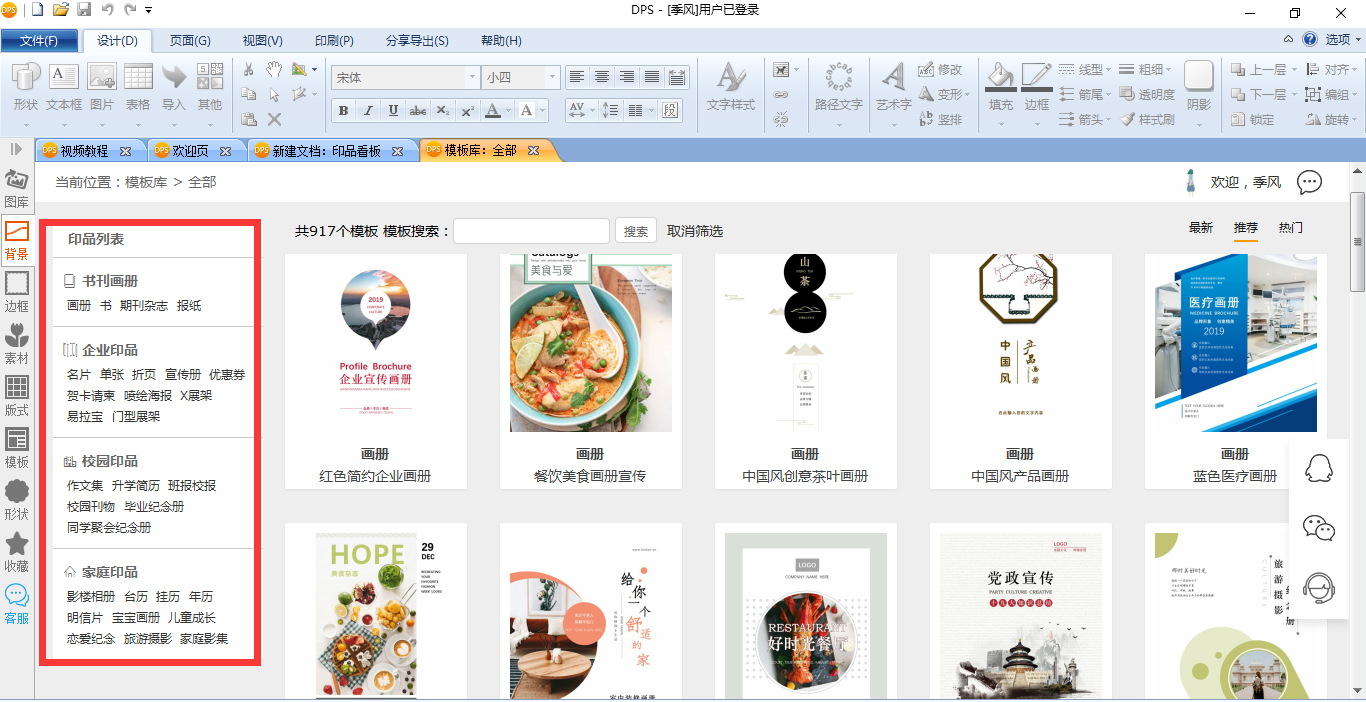This screenshot has width=1366, height=702.
Task: Click the 收藏 favorites star icon
Action: coord(17,551)
